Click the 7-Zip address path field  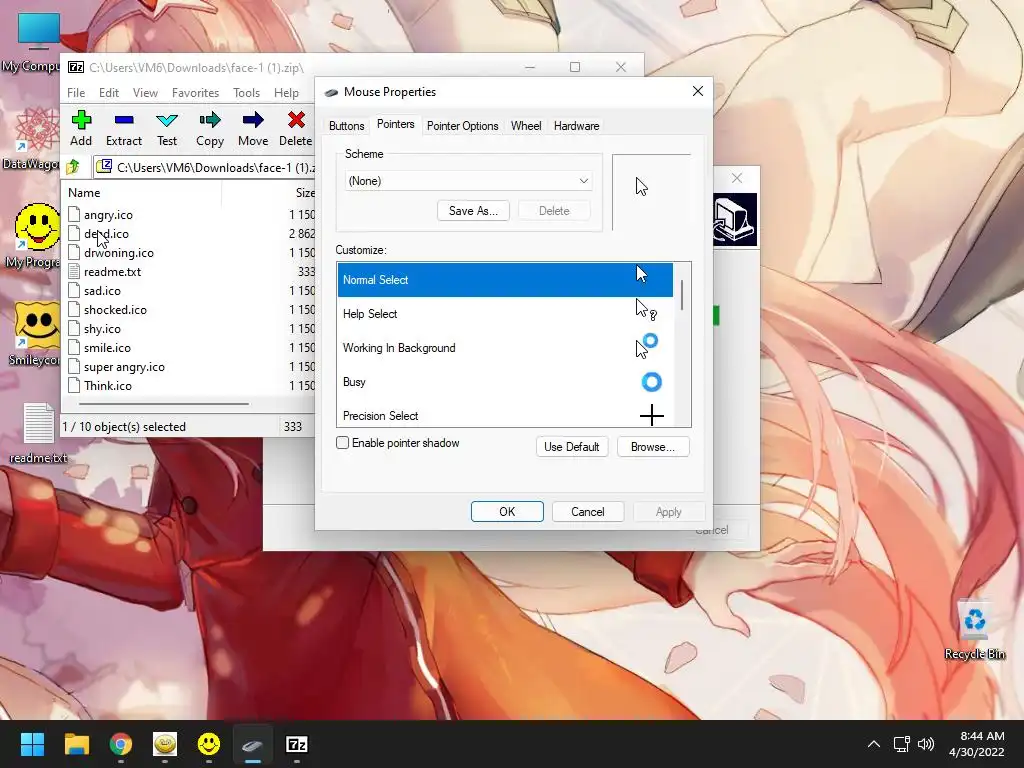click(204, 167)
